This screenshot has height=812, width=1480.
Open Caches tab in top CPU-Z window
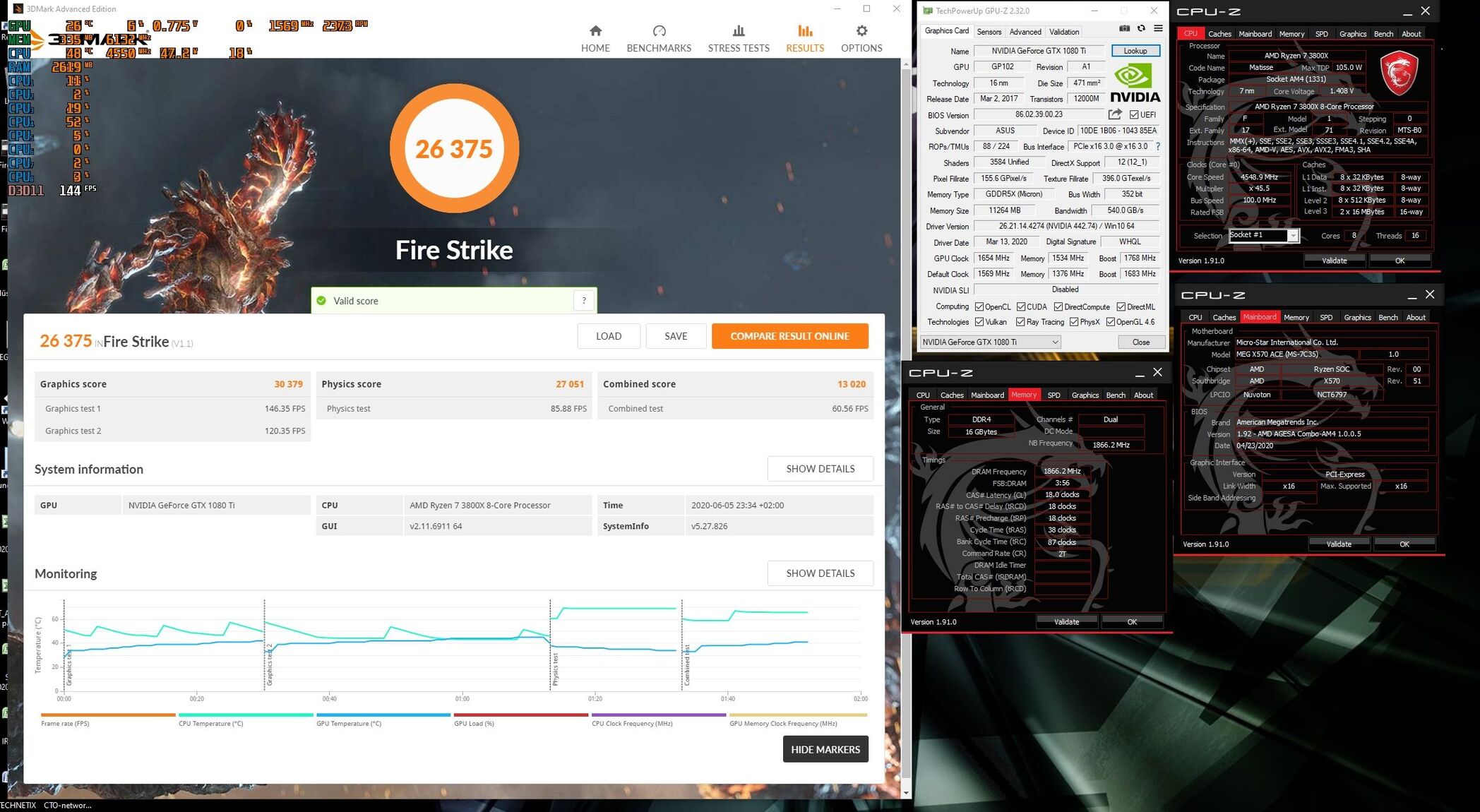coord(1219,34)
